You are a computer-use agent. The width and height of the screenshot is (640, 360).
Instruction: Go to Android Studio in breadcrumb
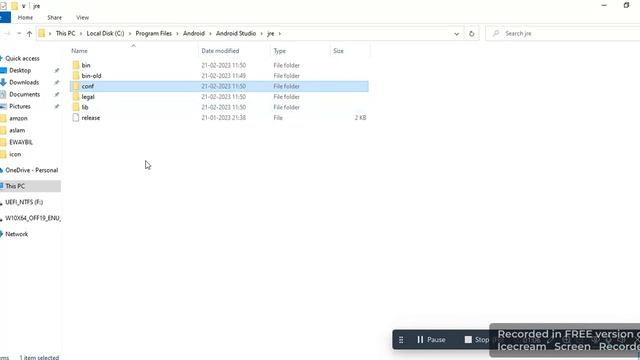pyautogui.click(x=236, y=33)
